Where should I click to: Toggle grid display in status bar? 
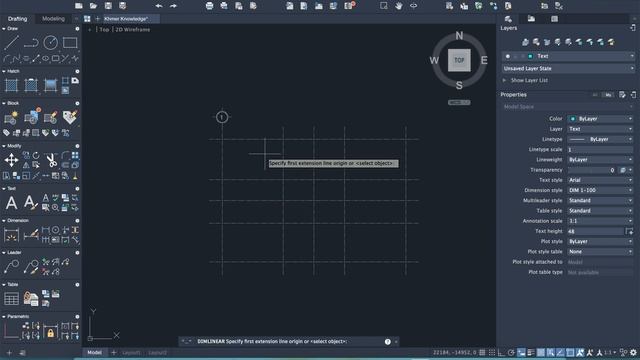tap(482, 352)
